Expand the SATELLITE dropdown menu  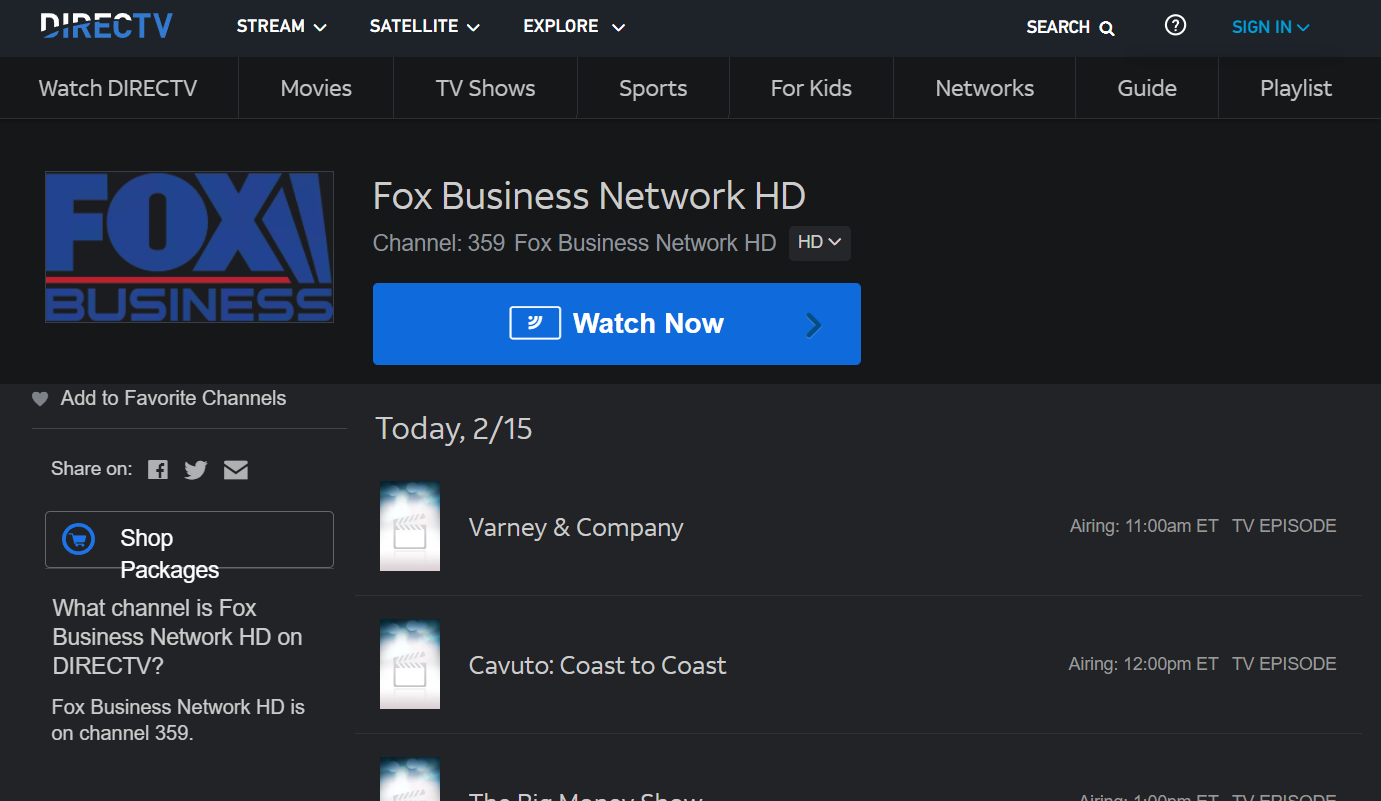pos(424,27)
